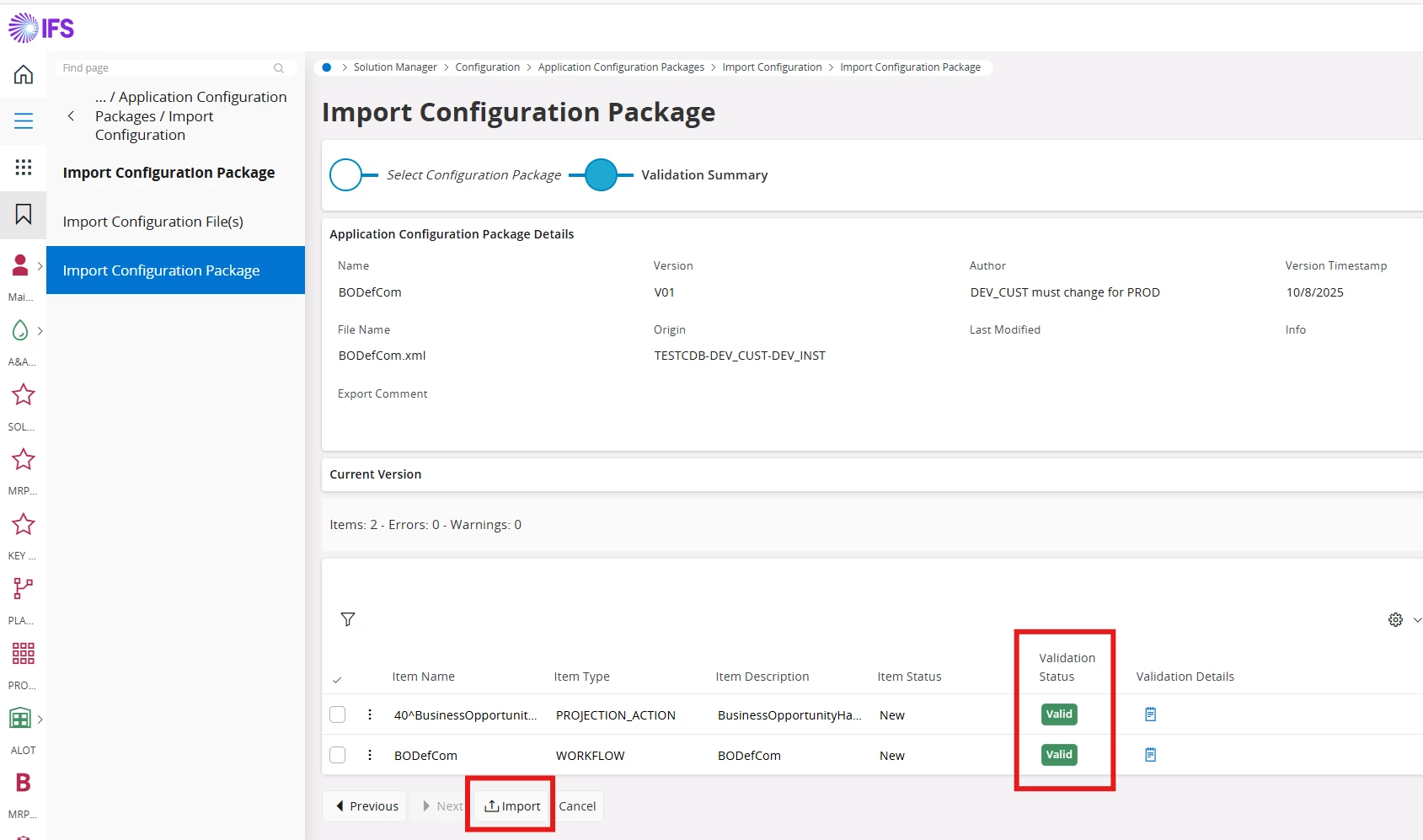Toggle the hamburger navigation menu icon
The height and width of the screenshot is (840, 1423).
[24, 120]
